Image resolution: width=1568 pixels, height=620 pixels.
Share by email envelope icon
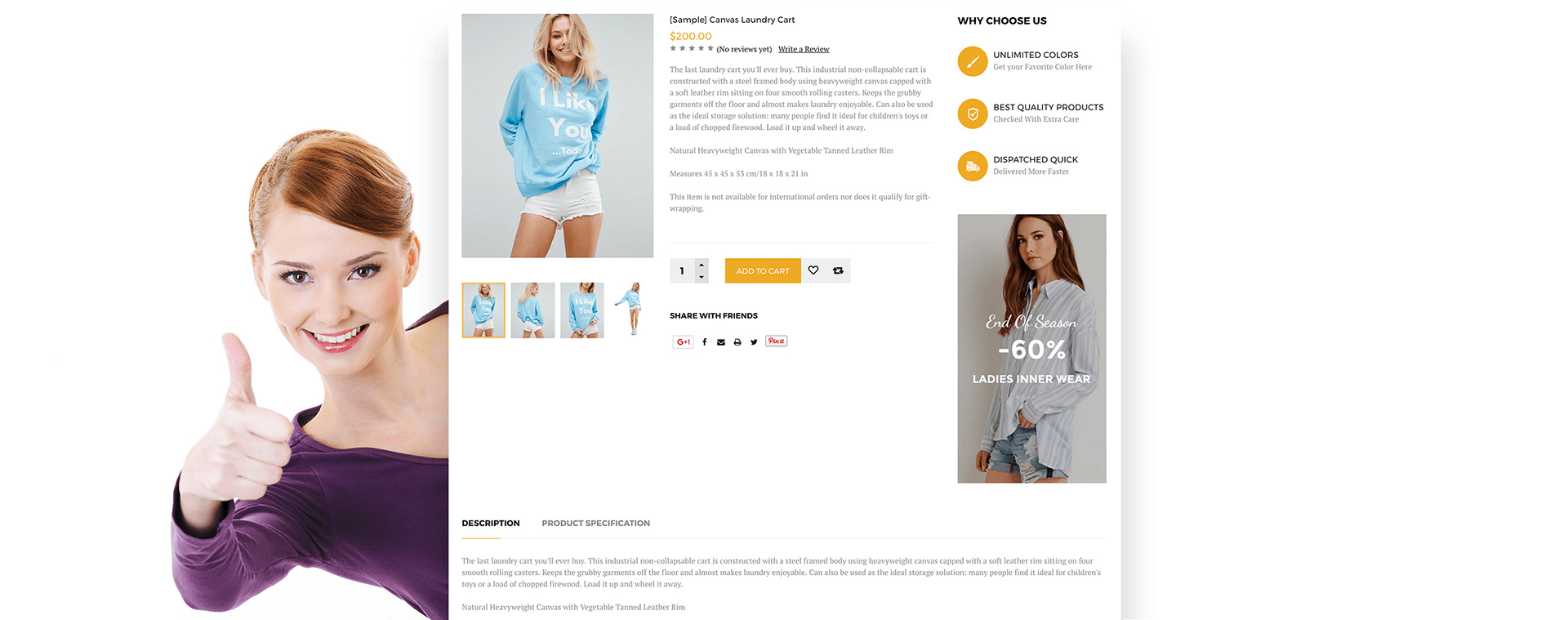pos(721,342)
